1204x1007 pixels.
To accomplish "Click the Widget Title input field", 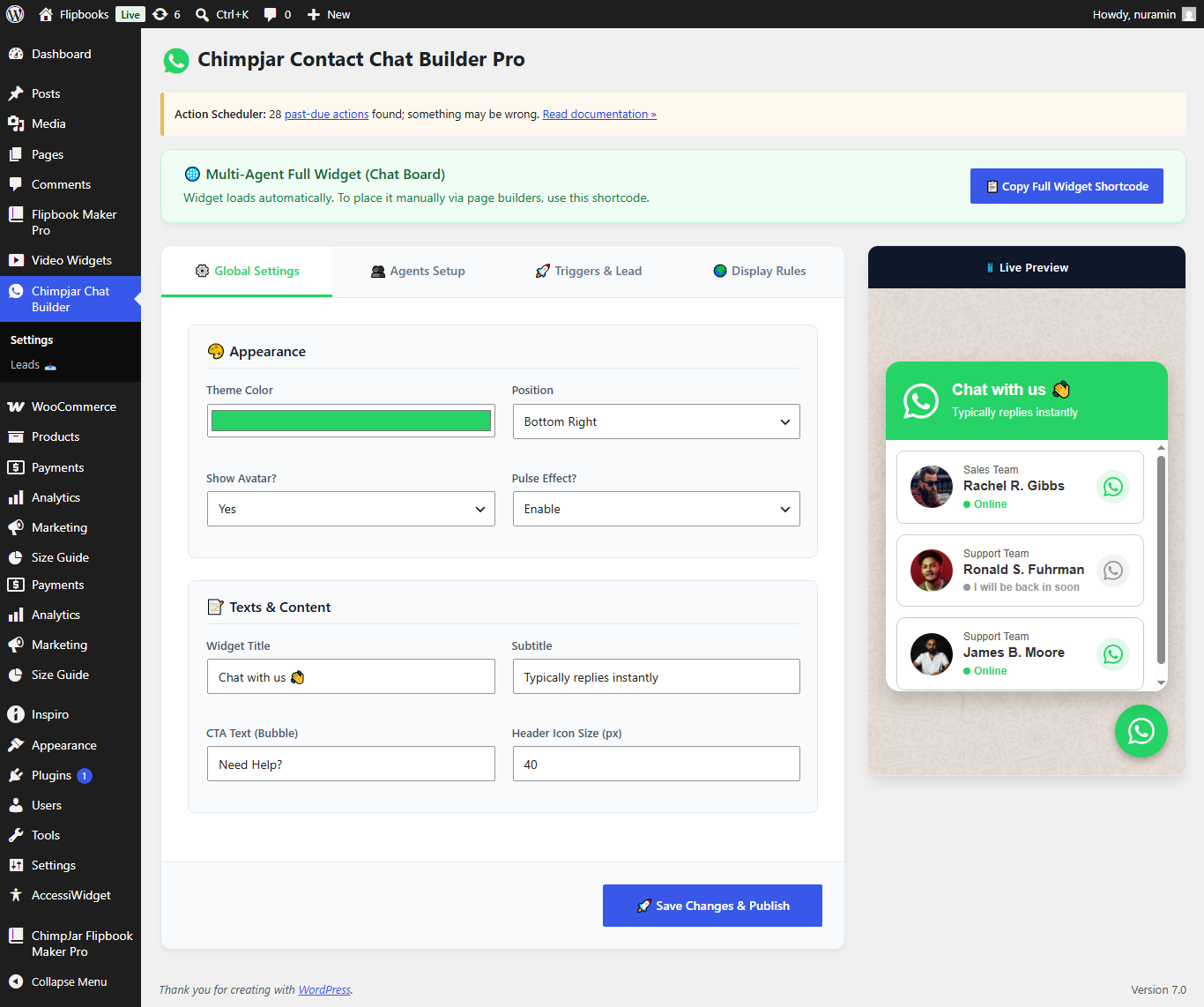I will click(x=351, y=676).
